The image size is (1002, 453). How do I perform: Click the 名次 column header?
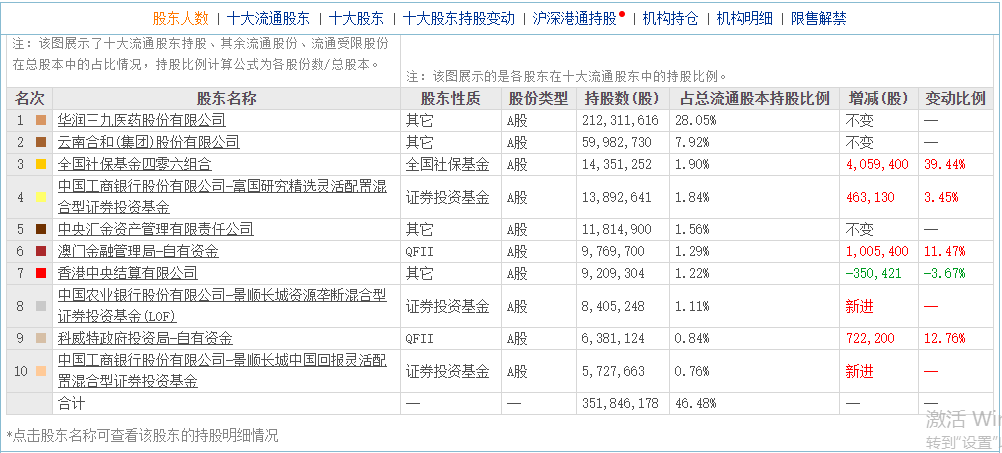(x=29, y=98)
